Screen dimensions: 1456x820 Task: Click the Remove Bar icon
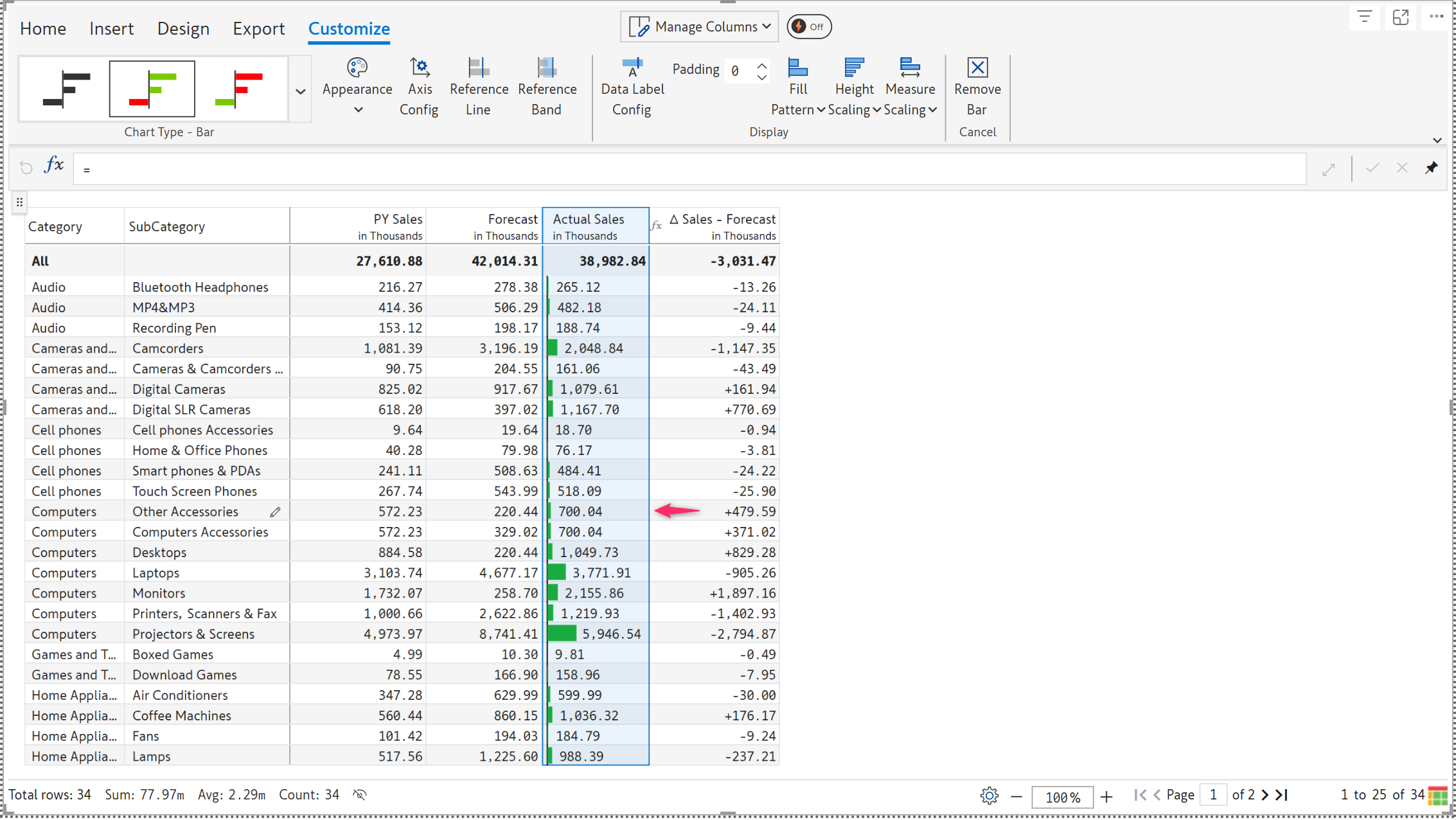click(x=977, y=68)
